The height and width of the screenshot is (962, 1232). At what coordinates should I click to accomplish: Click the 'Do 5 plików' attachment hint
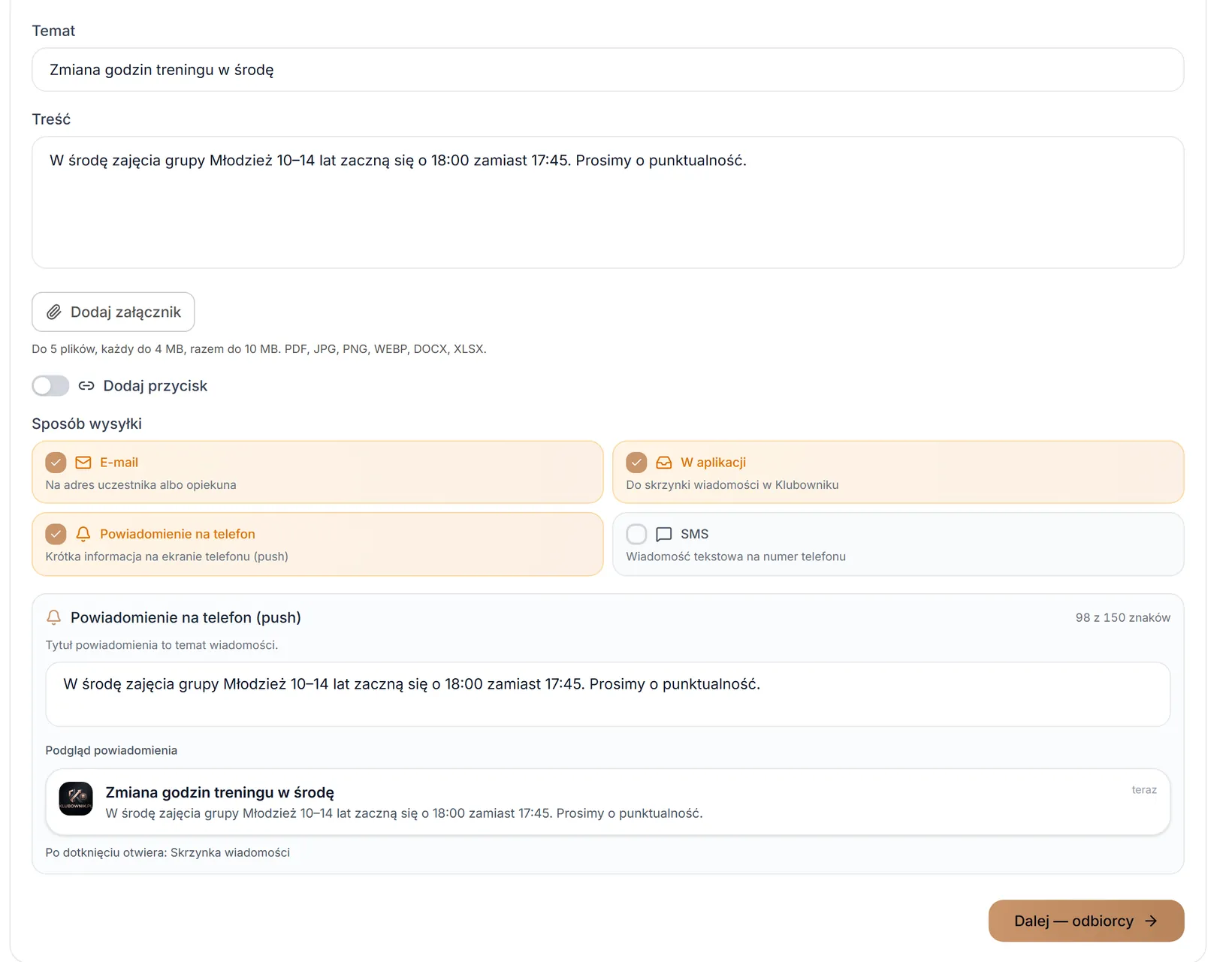(x=259, y=349)
